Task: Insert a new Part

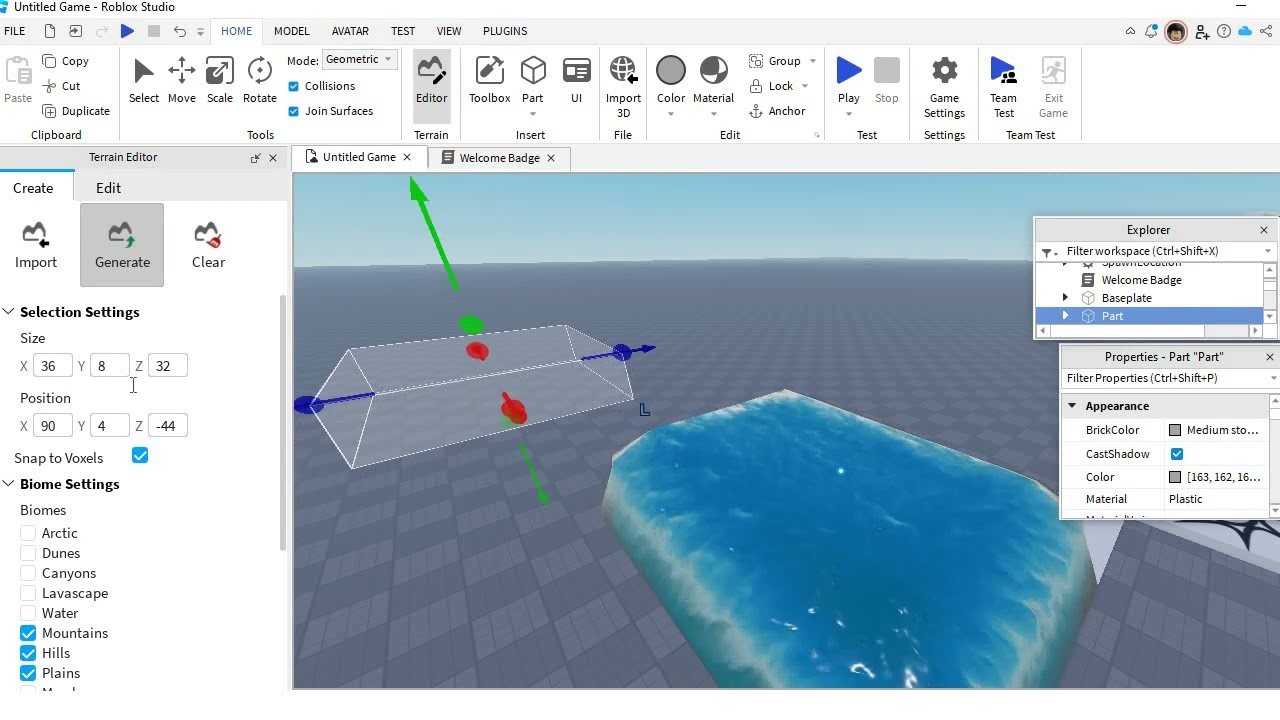Action: (533, 80)
